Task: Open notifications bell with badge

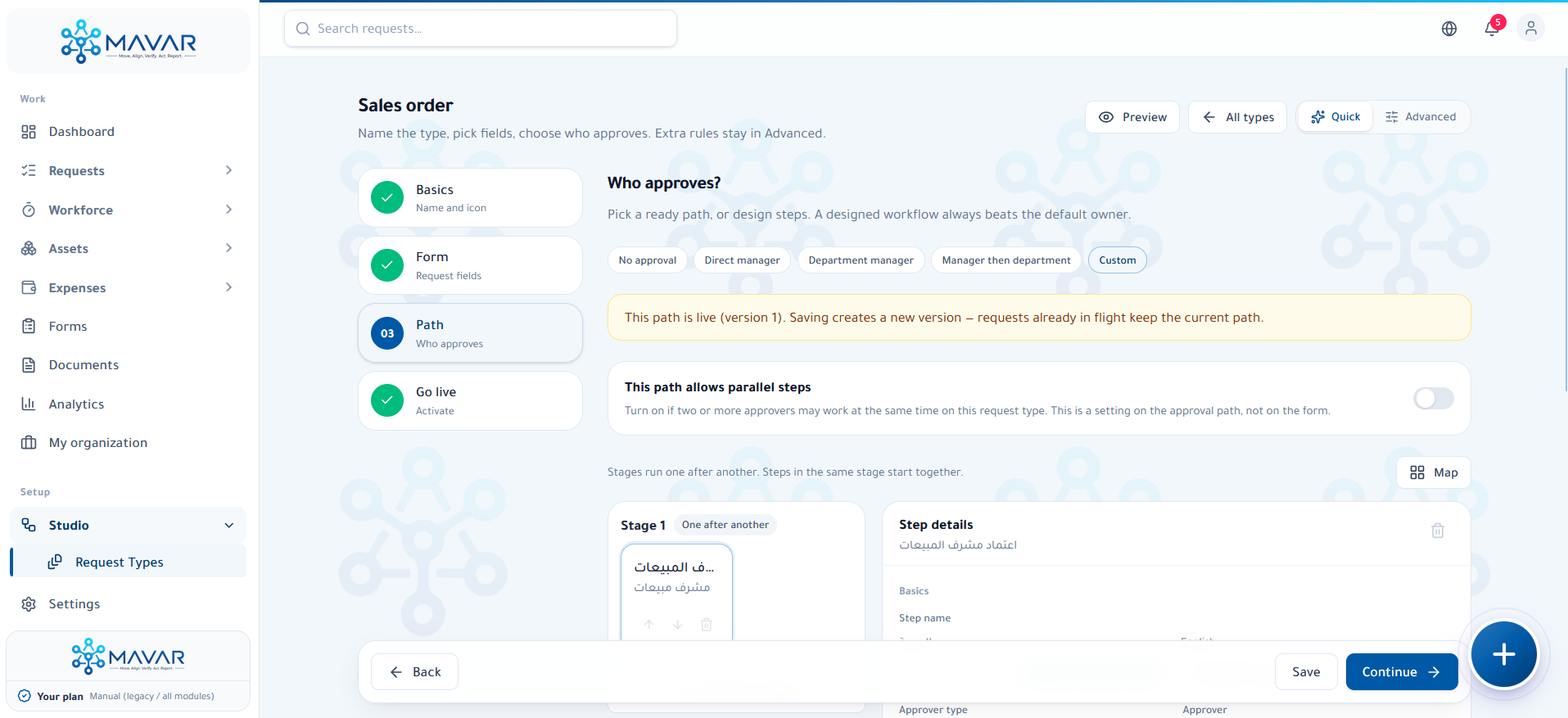Action: 1493,28
